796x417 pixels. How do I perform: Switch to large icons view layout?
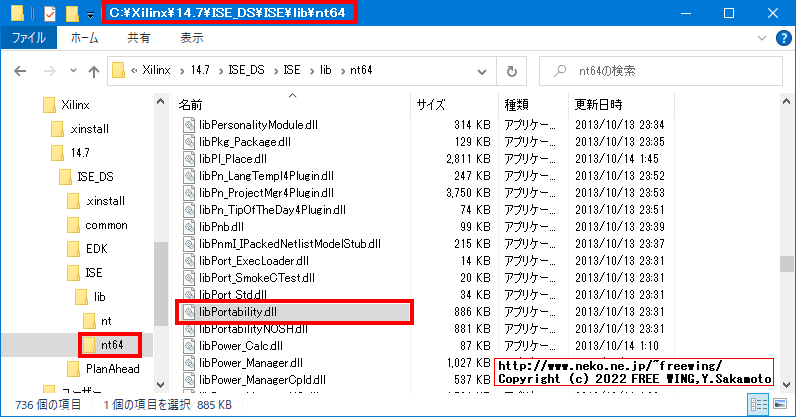point(780,404)
